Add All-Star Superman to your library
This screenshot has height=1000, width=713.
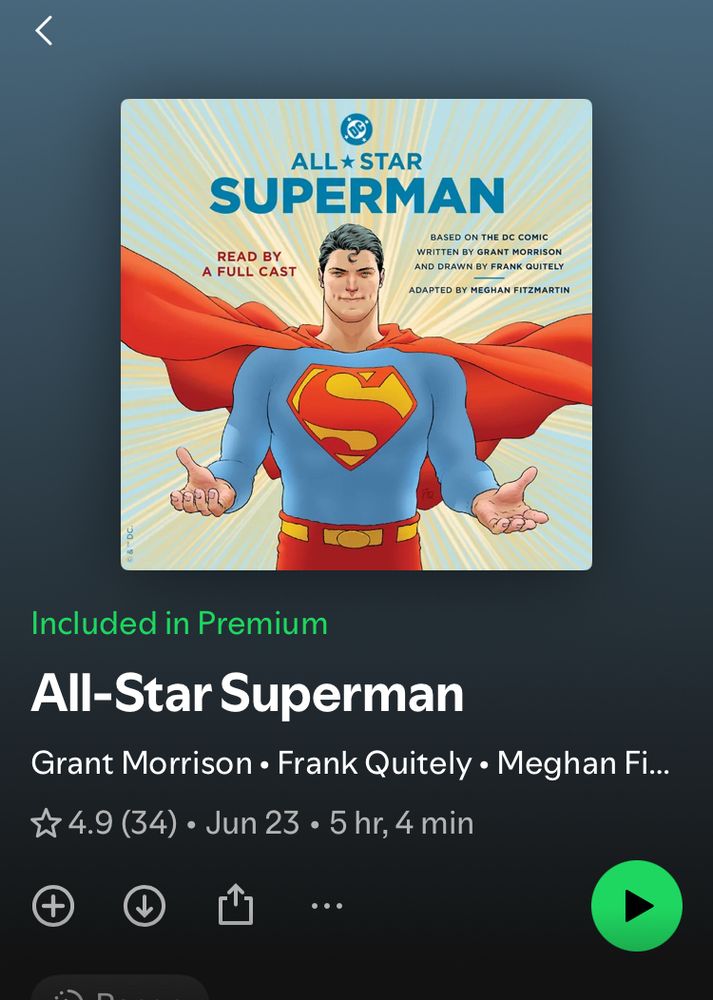(53, 905)
